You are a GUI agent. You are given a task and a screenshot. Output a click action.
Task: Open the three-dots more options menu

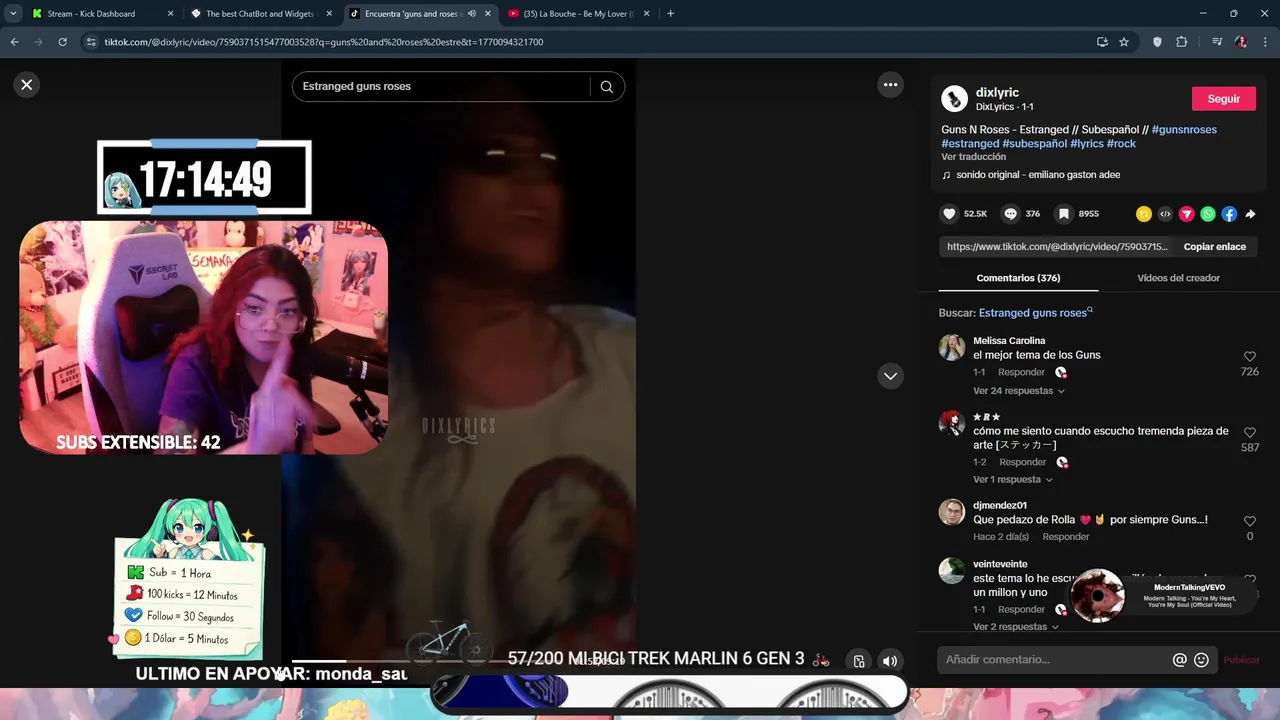coord(890,85)
